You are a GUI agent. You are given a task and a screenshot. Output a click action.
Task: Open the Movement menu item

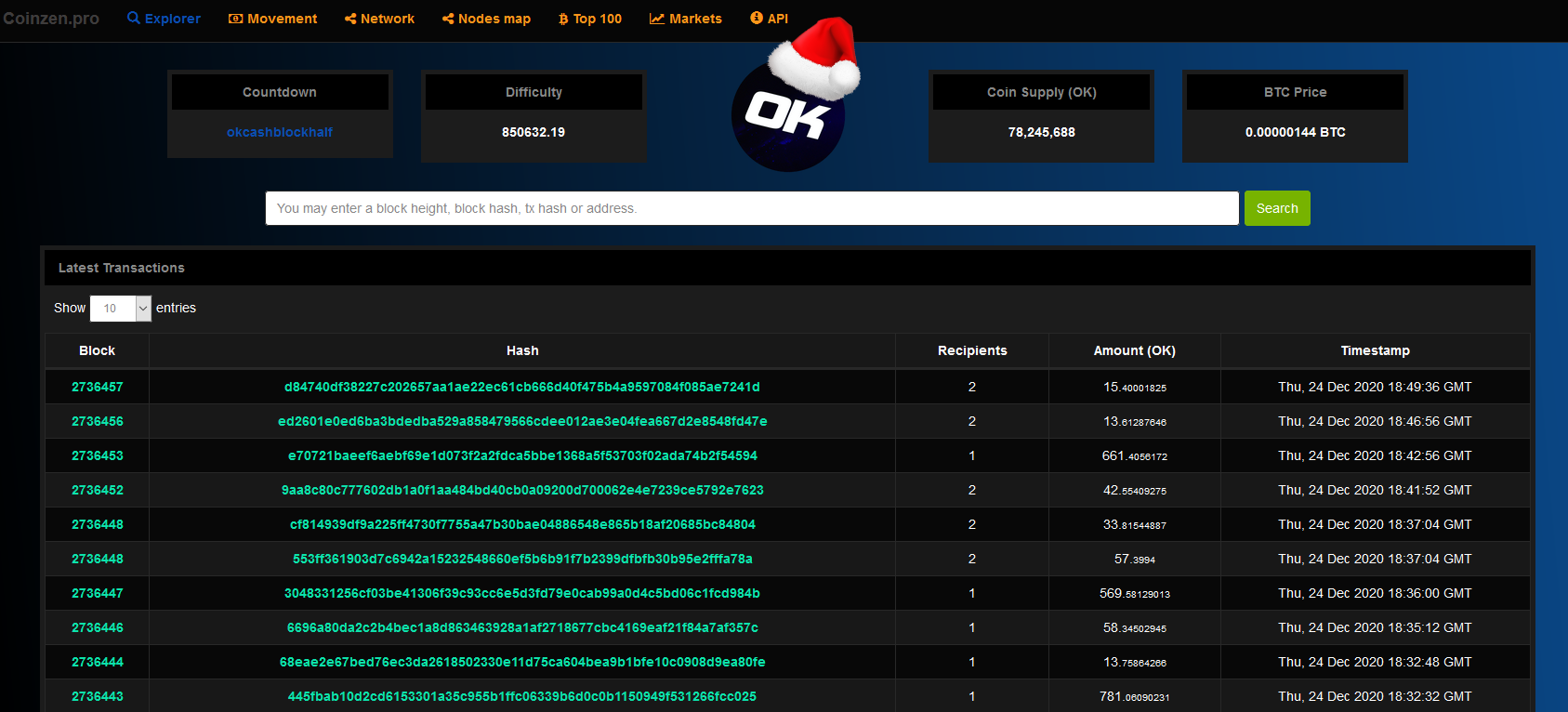(272, 19)
